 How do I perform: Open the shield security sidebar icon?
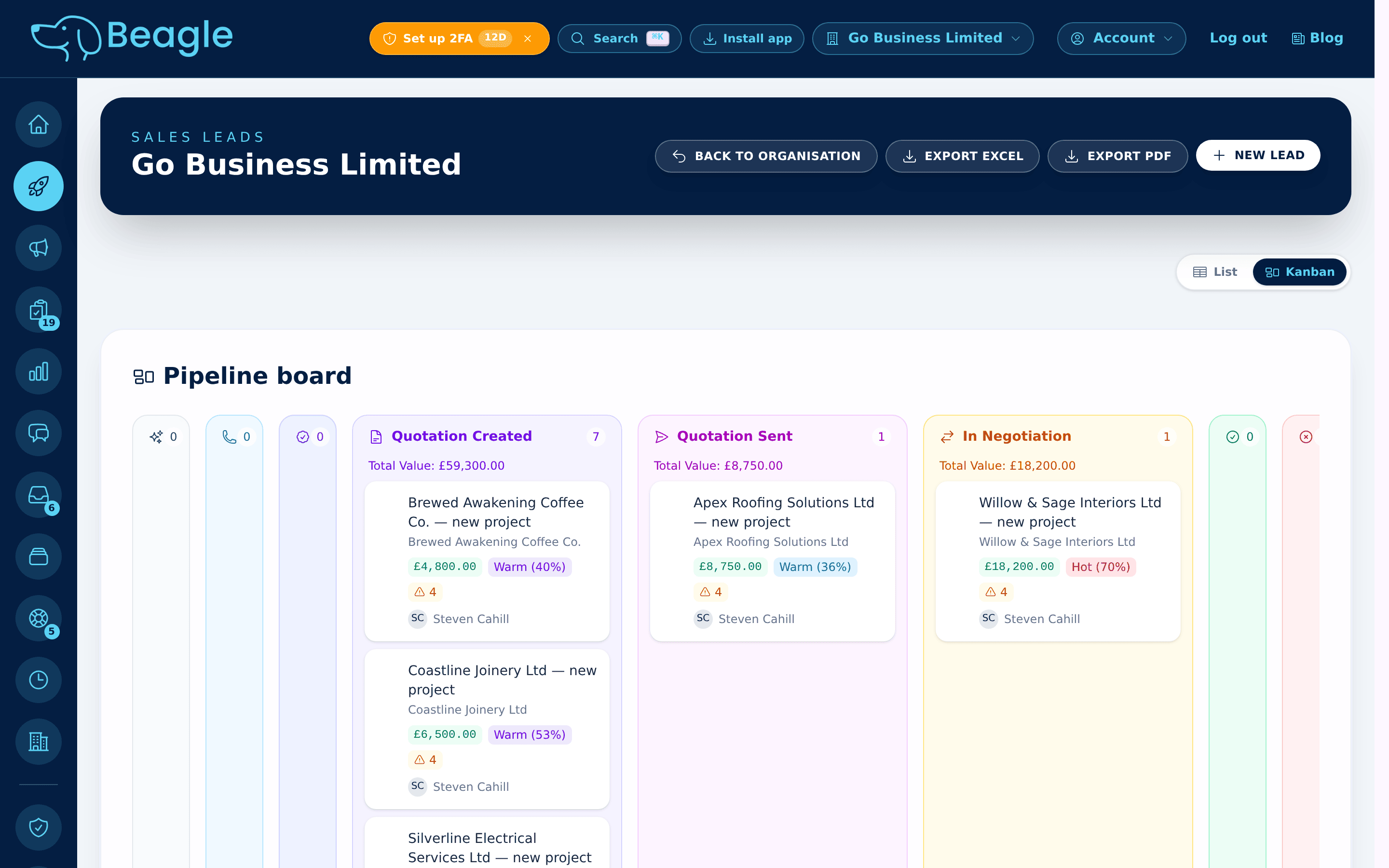coord(39,827)
